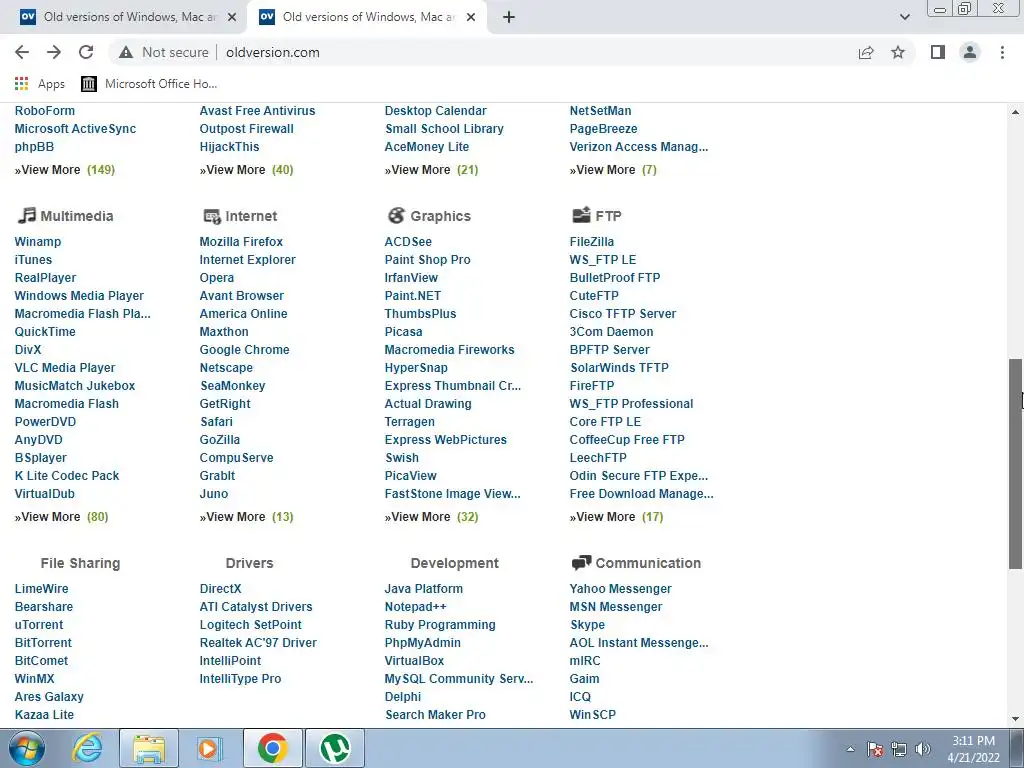Show hidden tray icons arrow

click(x=850, y=749)
